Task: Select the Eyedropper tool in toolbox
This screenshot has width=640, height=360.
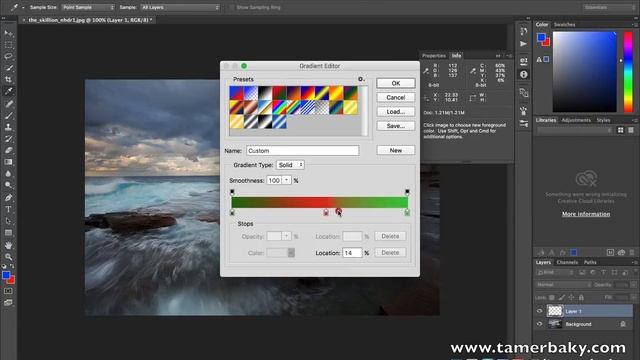Action: pos(9,91)
